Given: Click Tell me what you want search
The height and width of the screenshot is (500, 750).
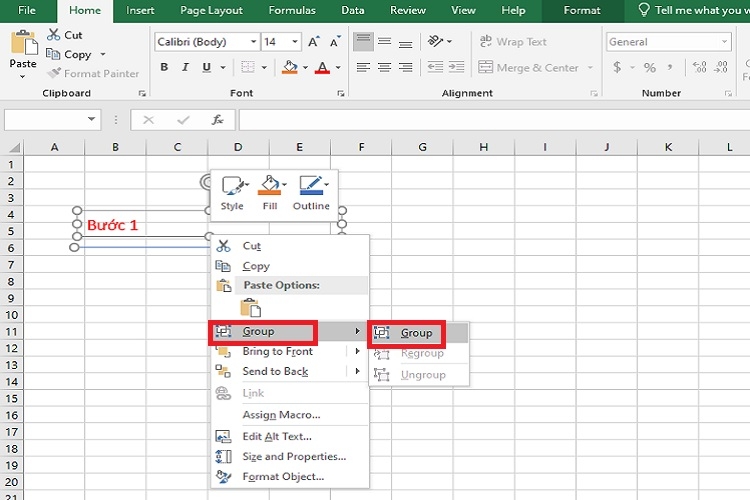Looking at the screenshot, I should [x=694, y=11].
